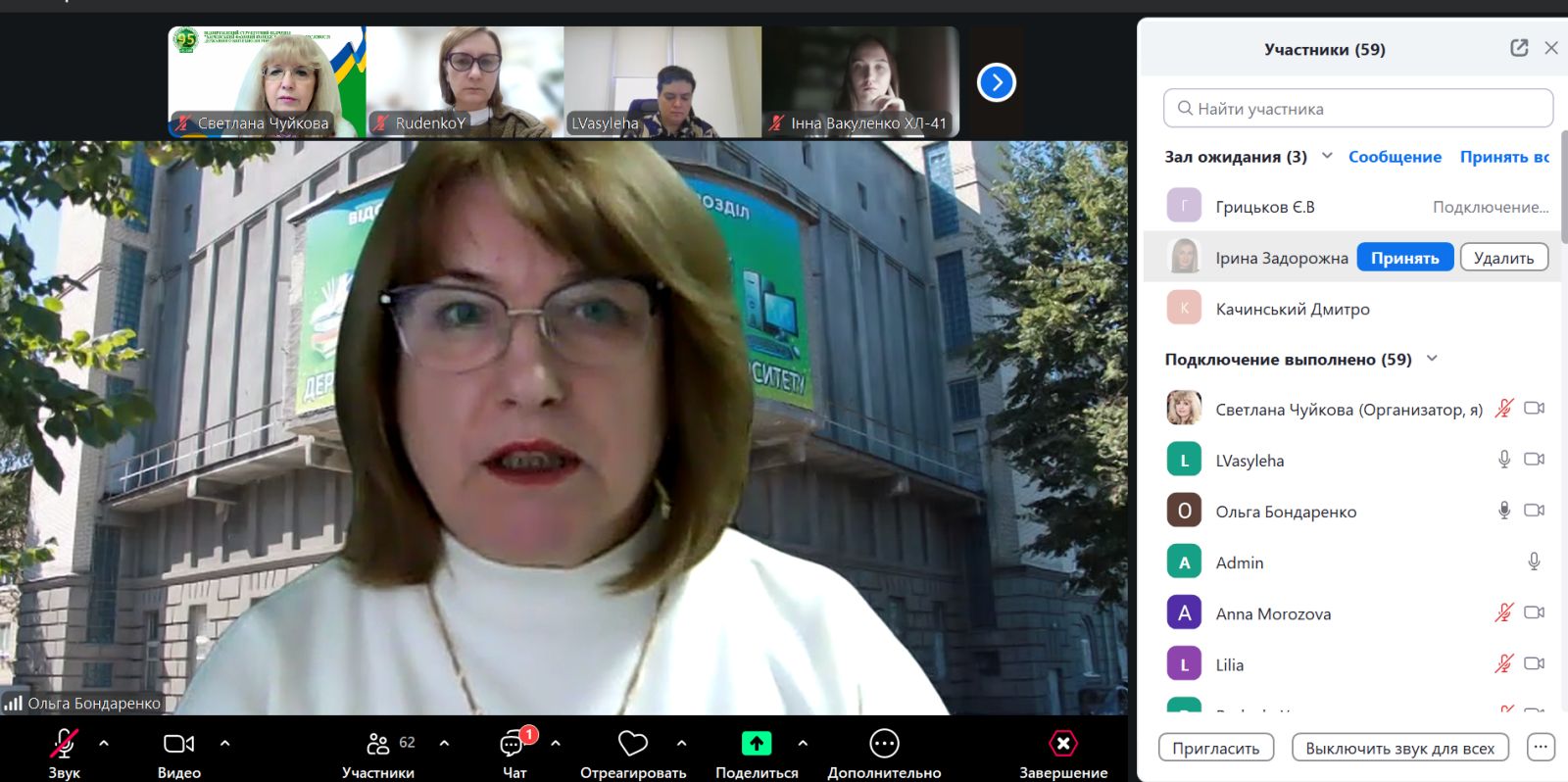The image size is (1568, 782).
Task: Collapse the Подключение выполнено list
Action: (x=1432, y=359)
